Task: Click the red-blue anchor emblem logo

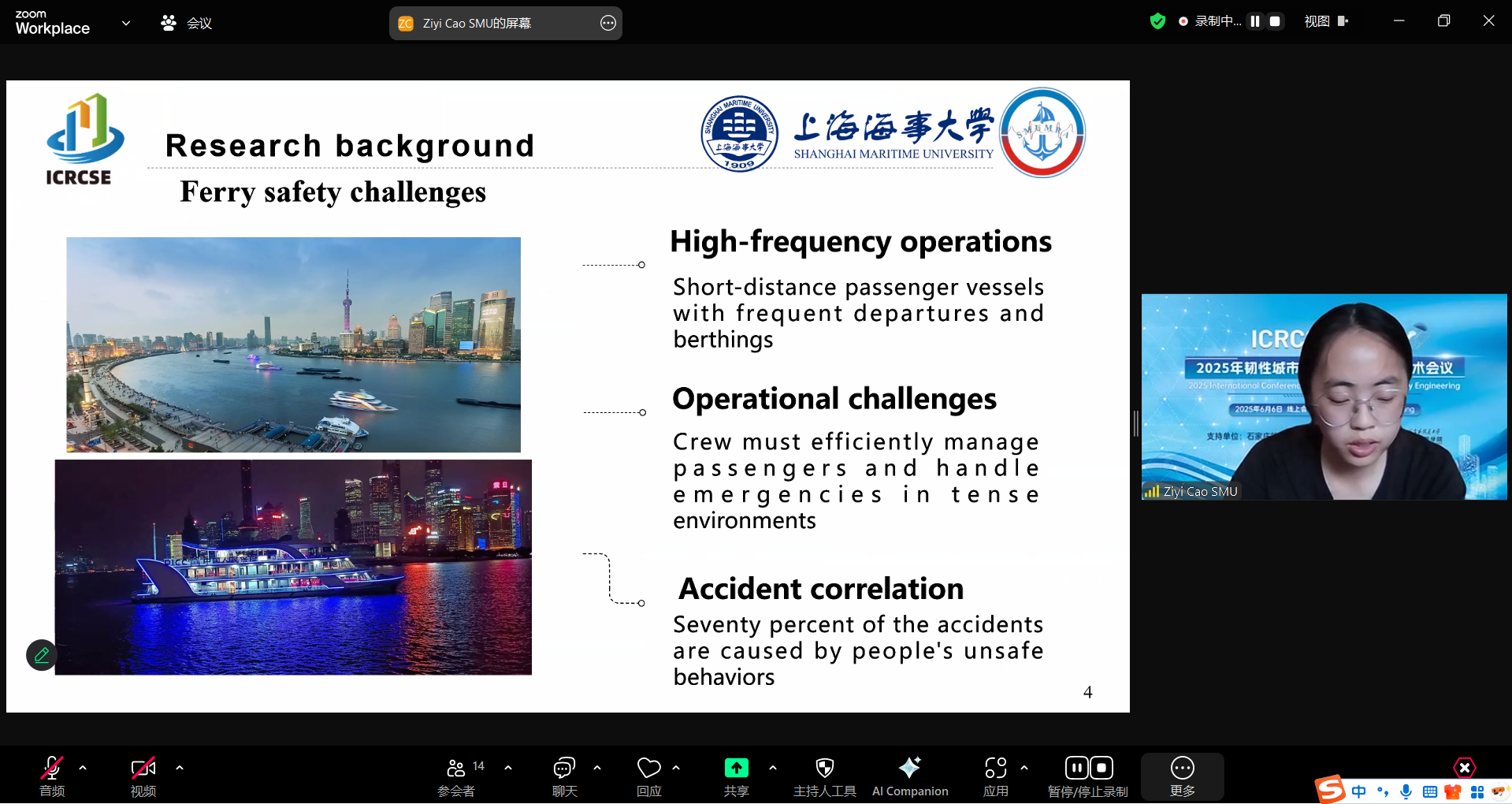Action: pos(1042,132)
